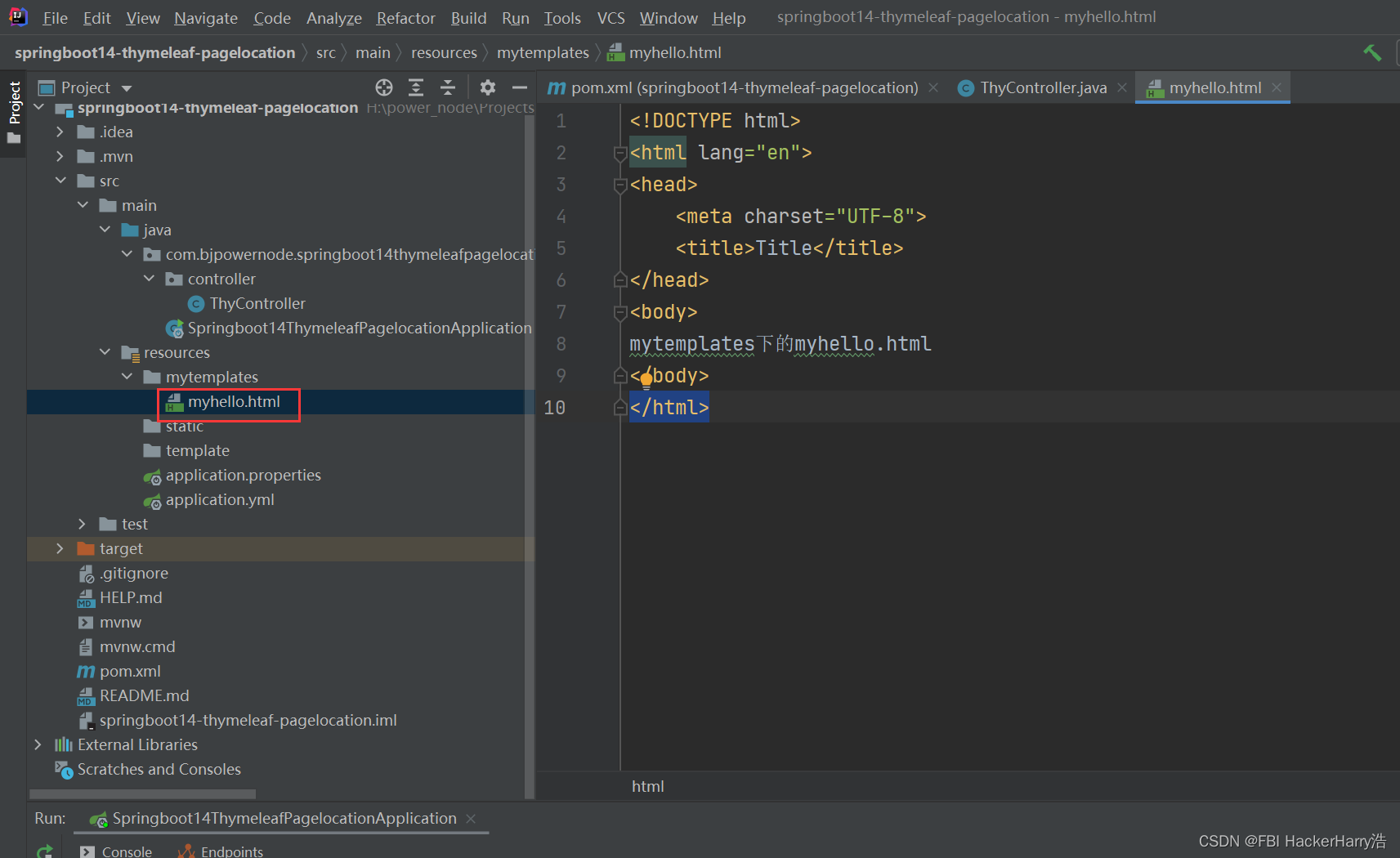Collapse the java folder
Screen dimensions: 1400x858
pos(104,230)
